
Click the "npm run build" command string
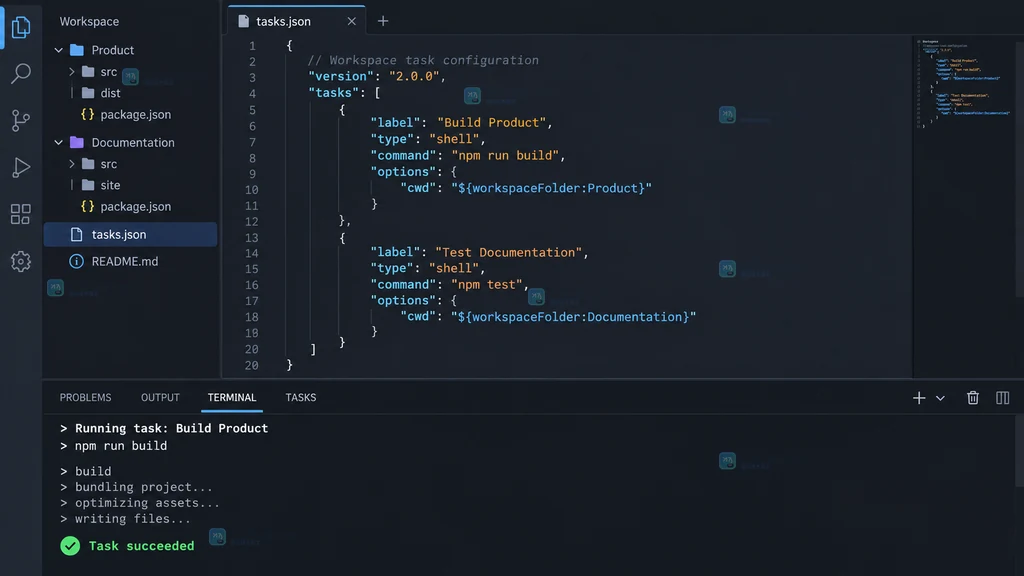[x=505, y=155]
